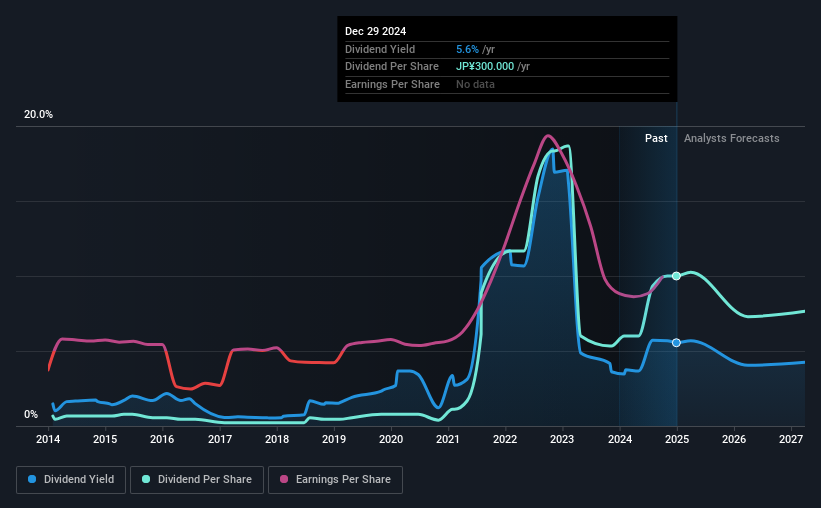Toggle the Dividend Yield legend button

71,480
